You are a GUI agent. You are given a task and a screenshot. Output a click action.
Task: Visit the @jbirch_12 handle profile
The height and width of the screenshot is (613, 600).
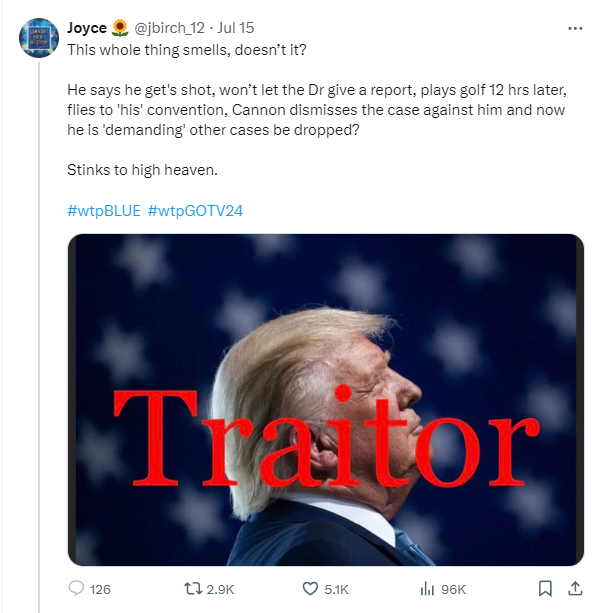[169, 28]
